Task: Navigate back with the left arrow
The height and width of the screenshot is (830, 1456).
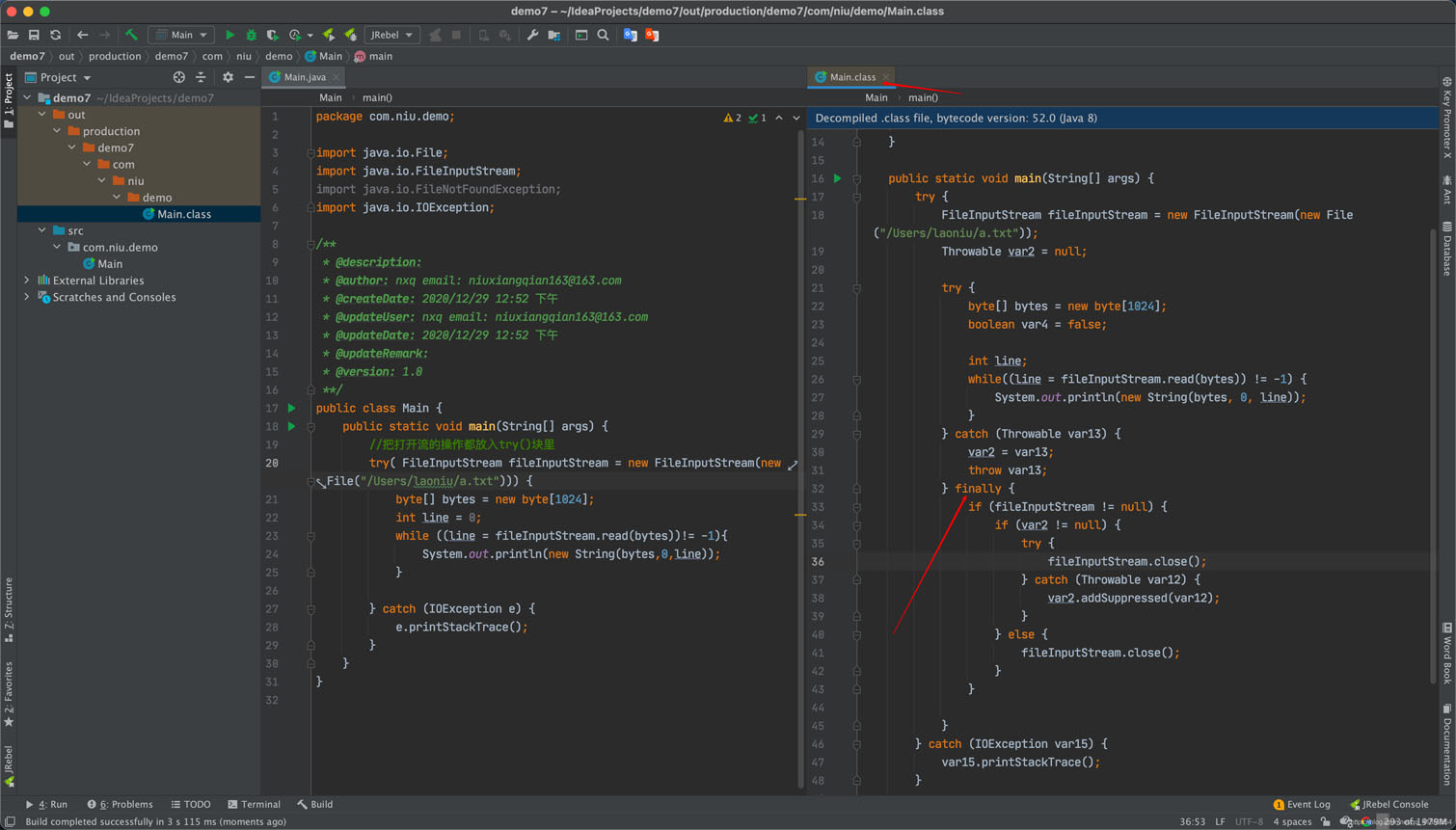Action: pyautogui.click(x=82, y=35)
